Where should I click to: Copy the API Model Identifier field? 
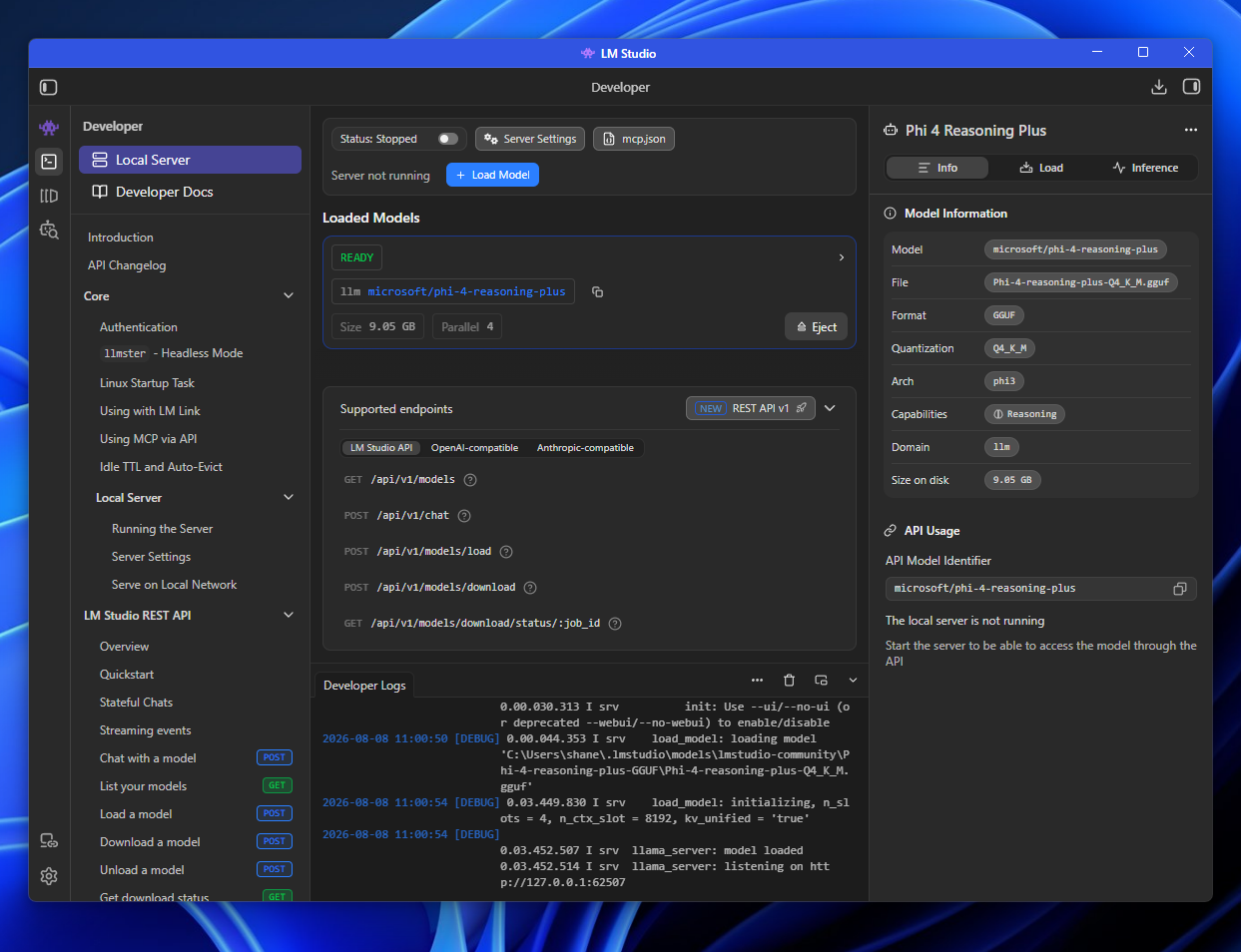(1180, 589)
